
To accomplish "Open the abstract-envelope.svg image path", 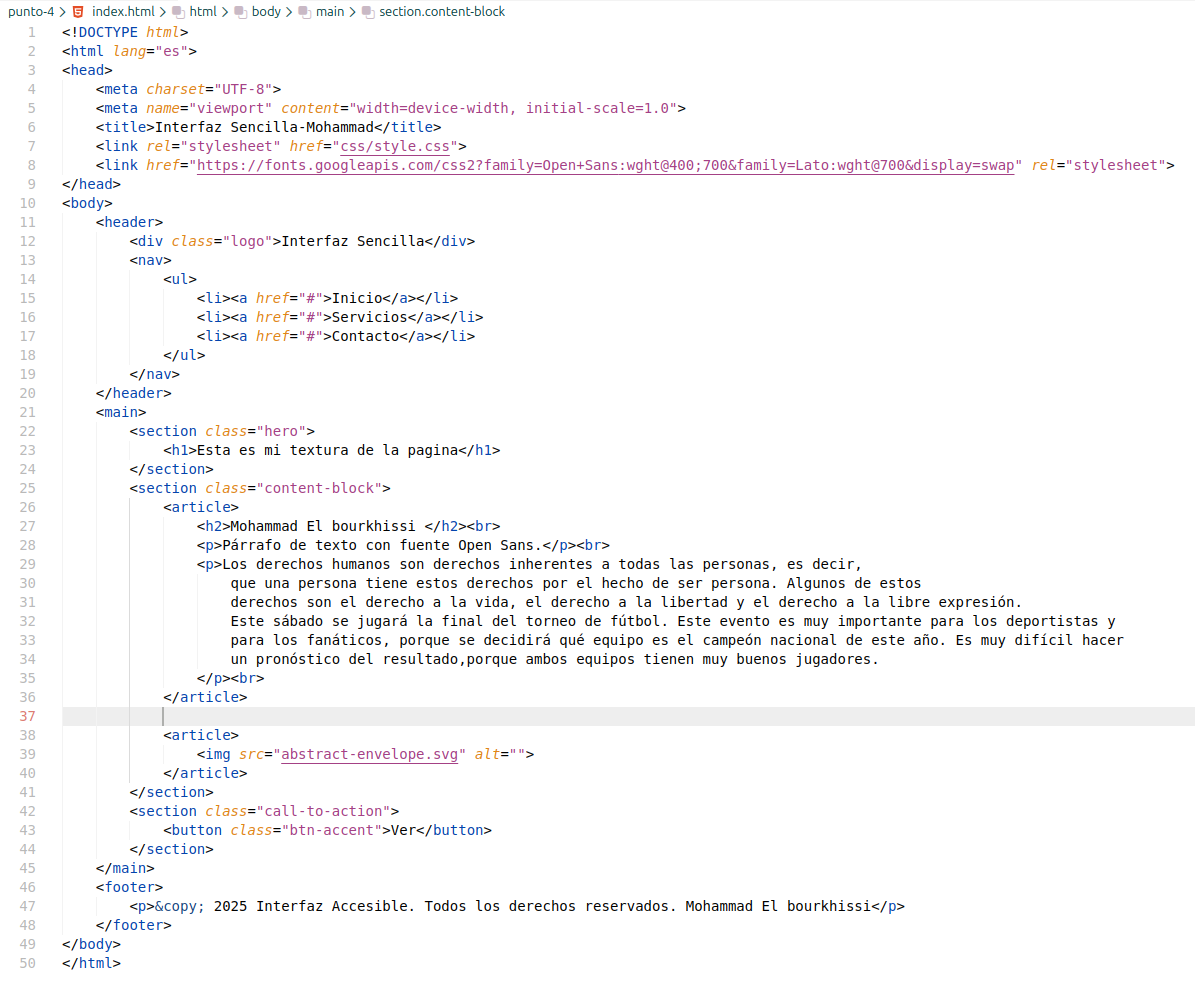I will click(374, 754).
